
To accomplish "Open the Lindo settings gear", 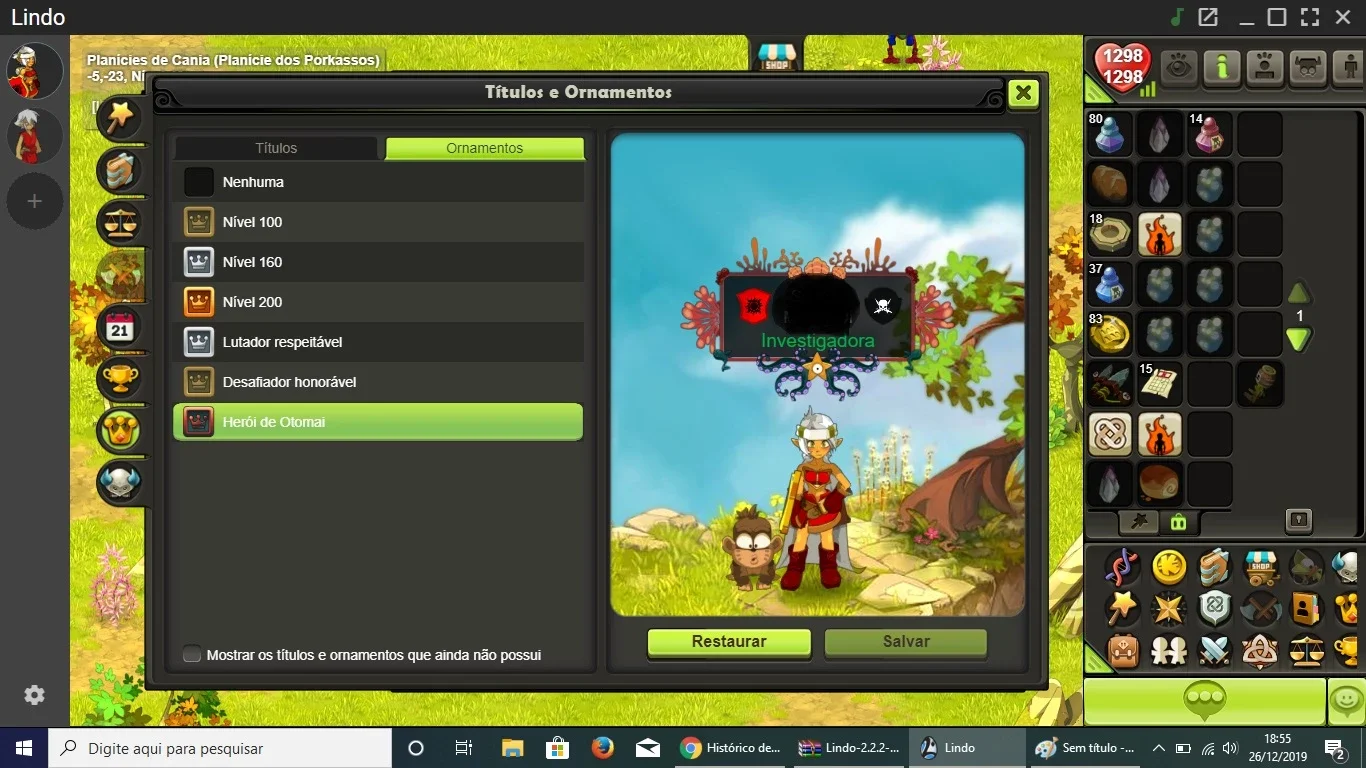I will (34, 695).
